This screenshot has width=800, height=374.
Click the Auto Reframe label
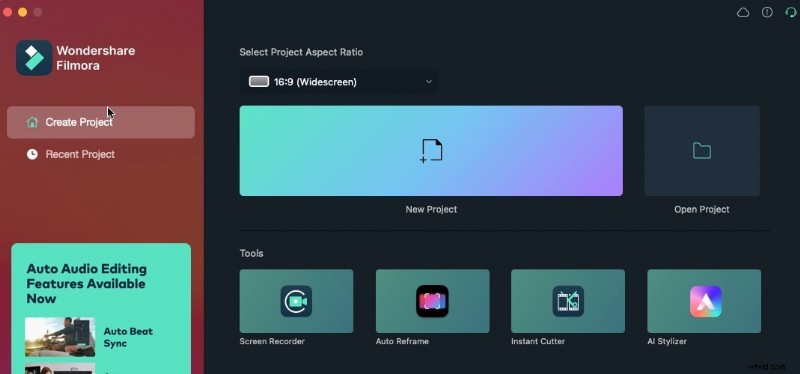(402, 341)
